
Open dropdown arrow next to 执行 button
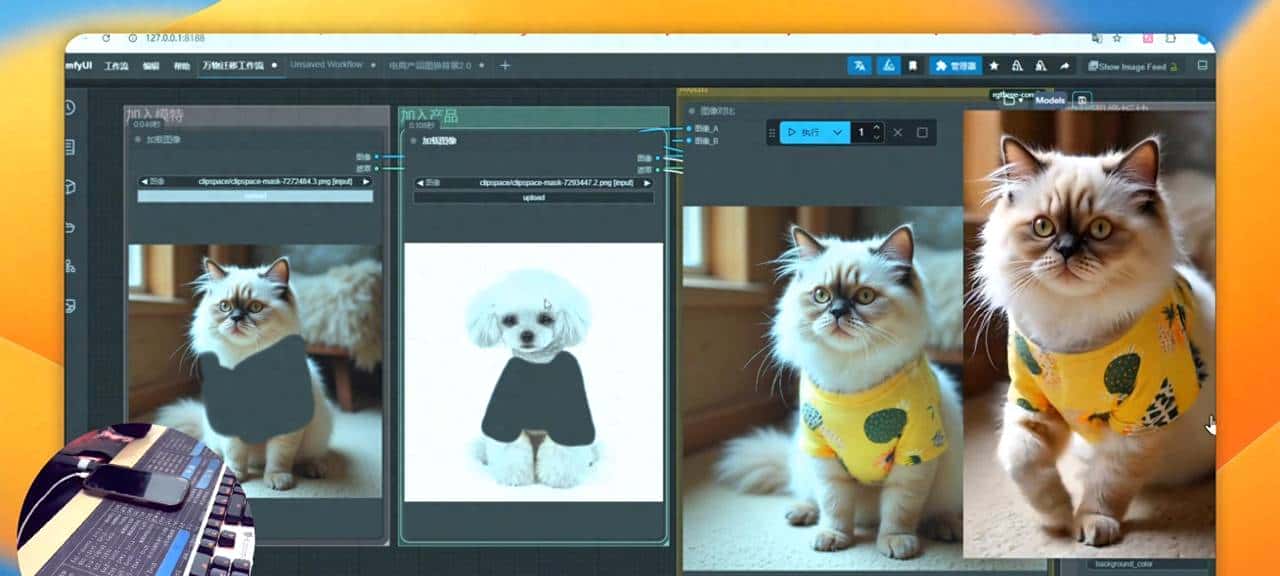tap(837, 132)
